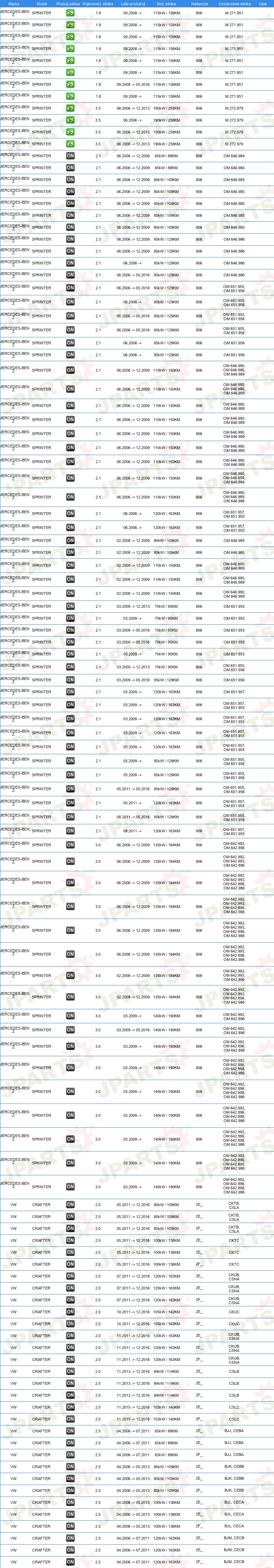Click ON icon in 03.2009 -> 12.2013 row with only OM 651.955
274x1568 pixels.
tap(70, 606)
